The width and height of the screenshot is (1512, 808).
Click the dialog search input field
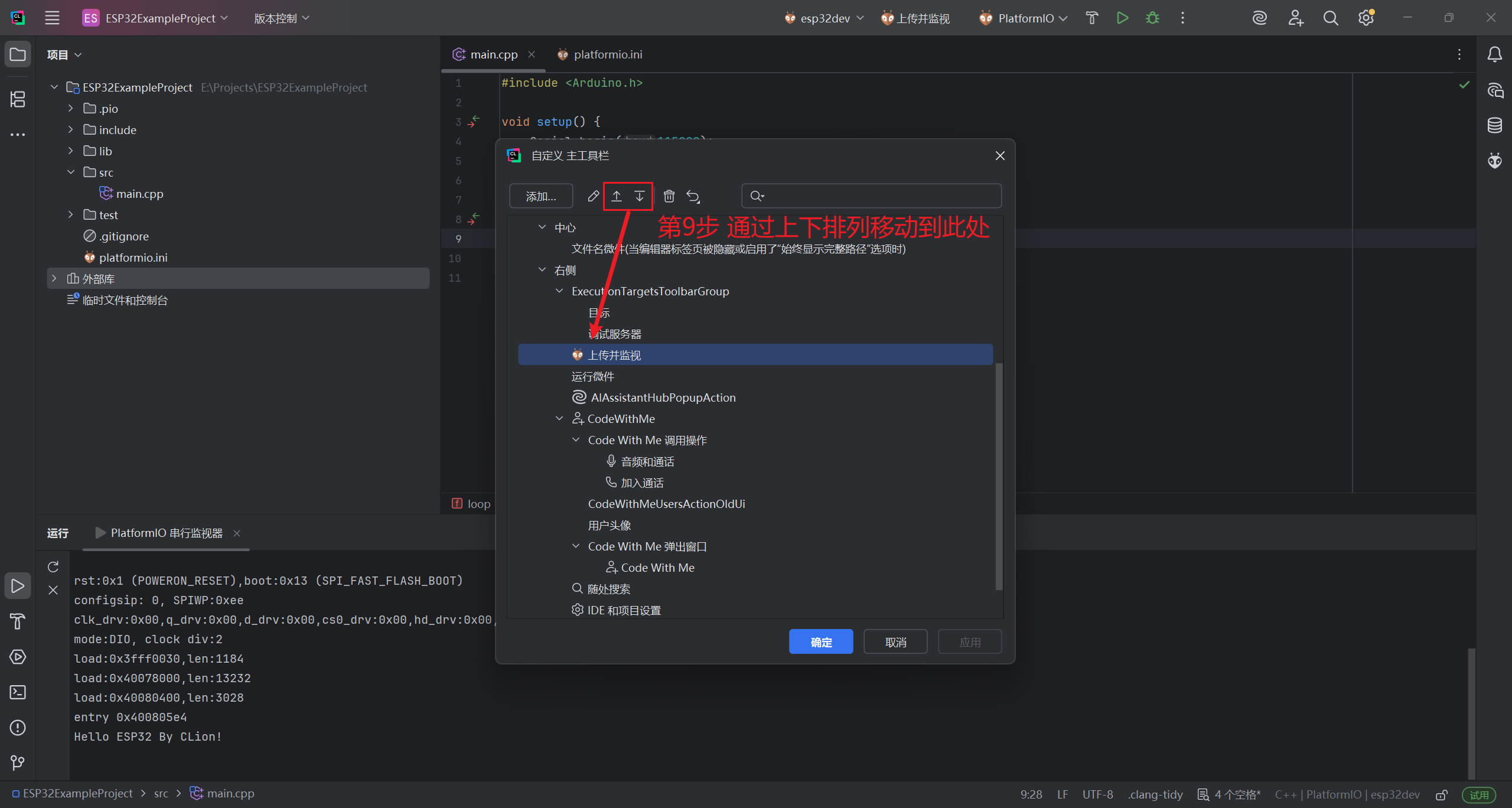[x=880, y=196]
